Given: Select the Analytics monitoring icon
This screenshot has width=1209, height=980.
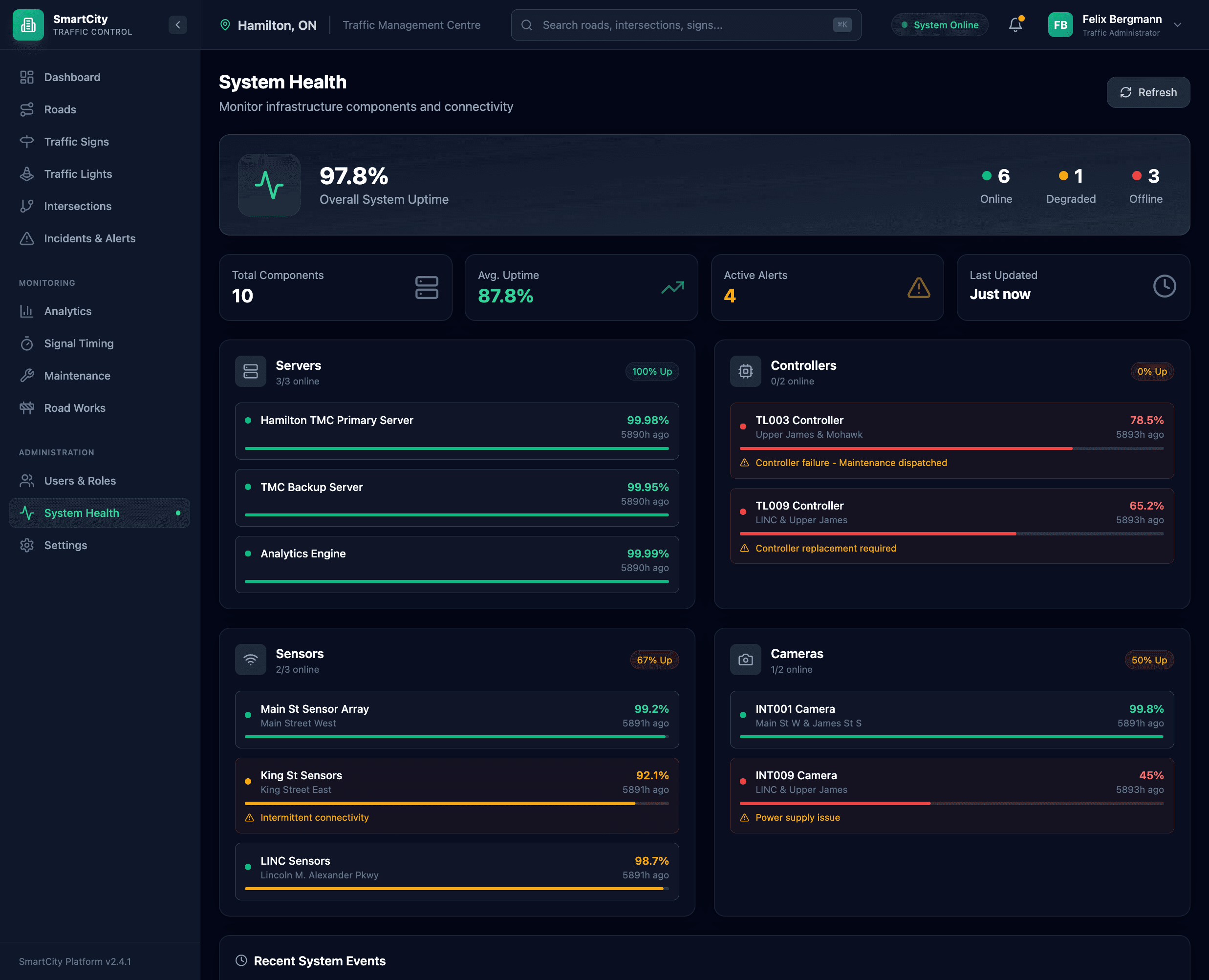Looking at the screenshot, I should [27, 311].
